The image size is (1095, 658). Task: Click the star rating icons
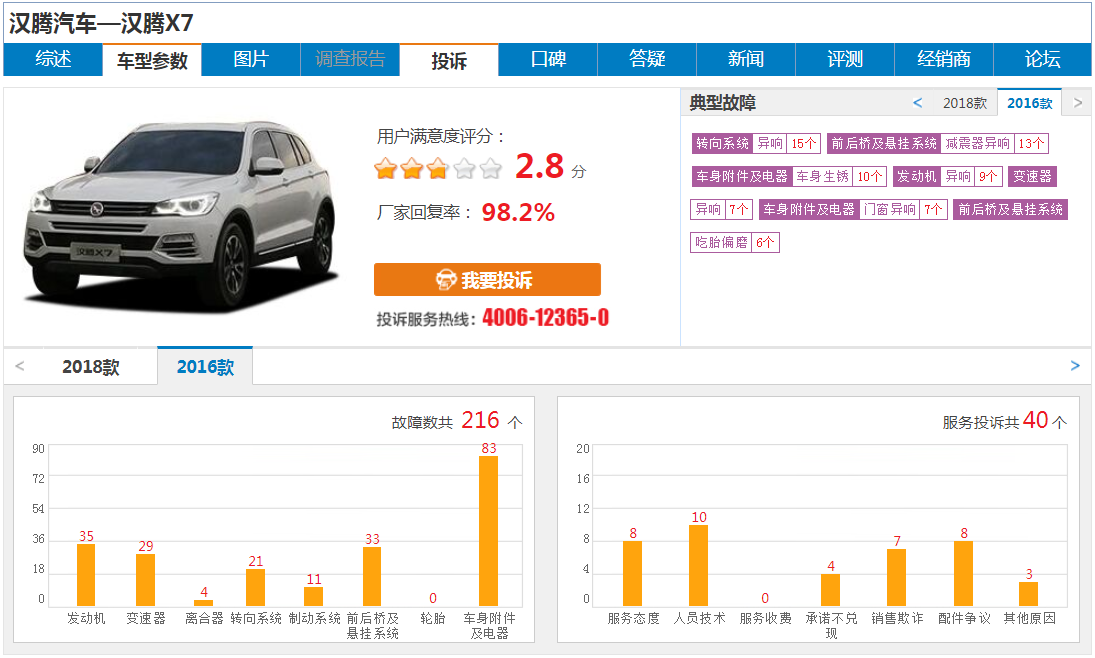437,169
